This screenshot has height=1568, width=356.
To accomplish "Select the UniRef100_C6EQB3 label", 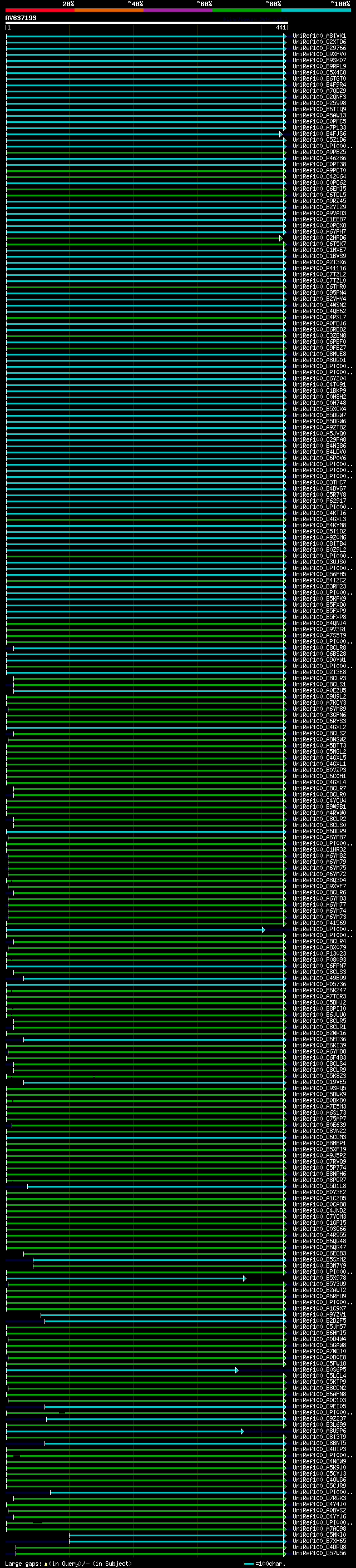I will [319, 1253].
